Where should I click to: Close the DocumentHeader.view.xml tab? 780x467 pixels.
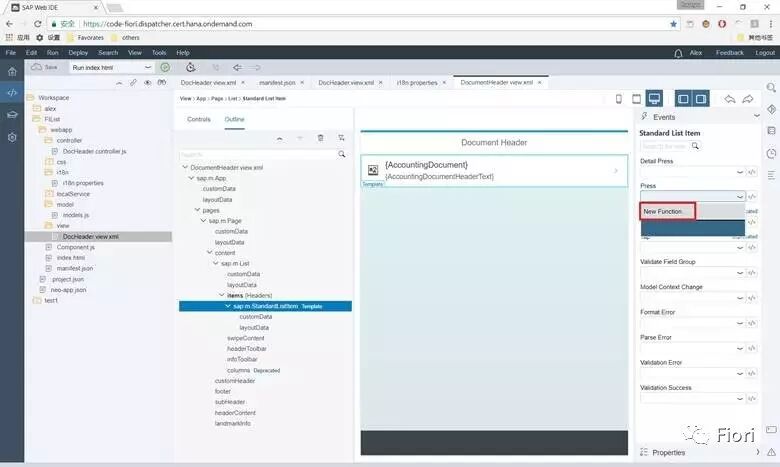[x=539, y=83]
